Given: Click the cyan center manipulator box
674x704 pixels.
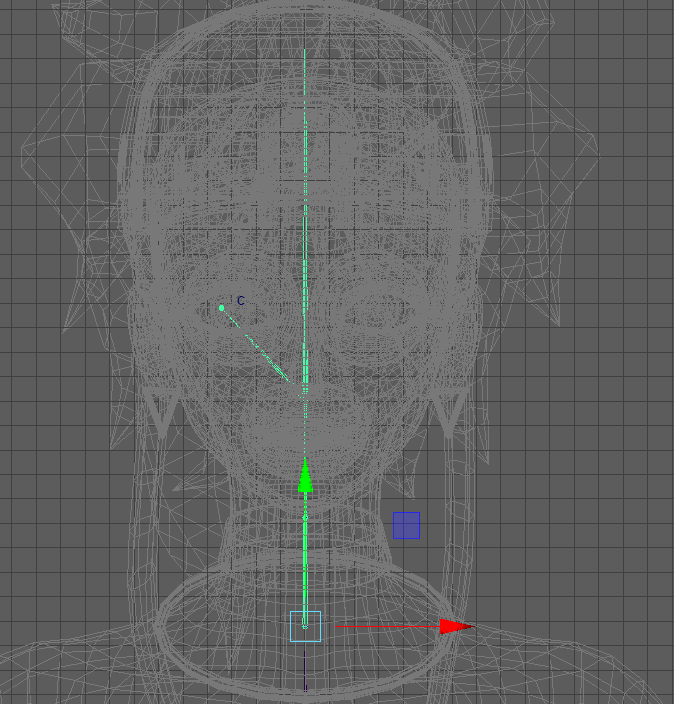Looking at the screenshot, I should [x=305, y=626].
